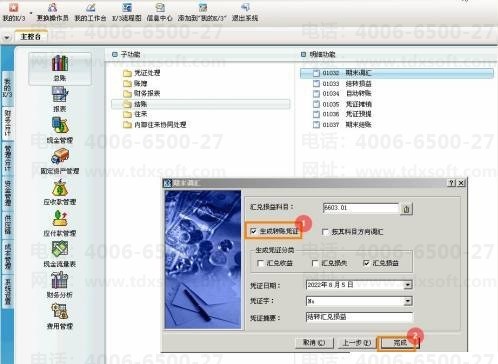This screenshot has width=498, height=364.
Task: Switch to 我的K/3 vertical tab
Action: 7,88
